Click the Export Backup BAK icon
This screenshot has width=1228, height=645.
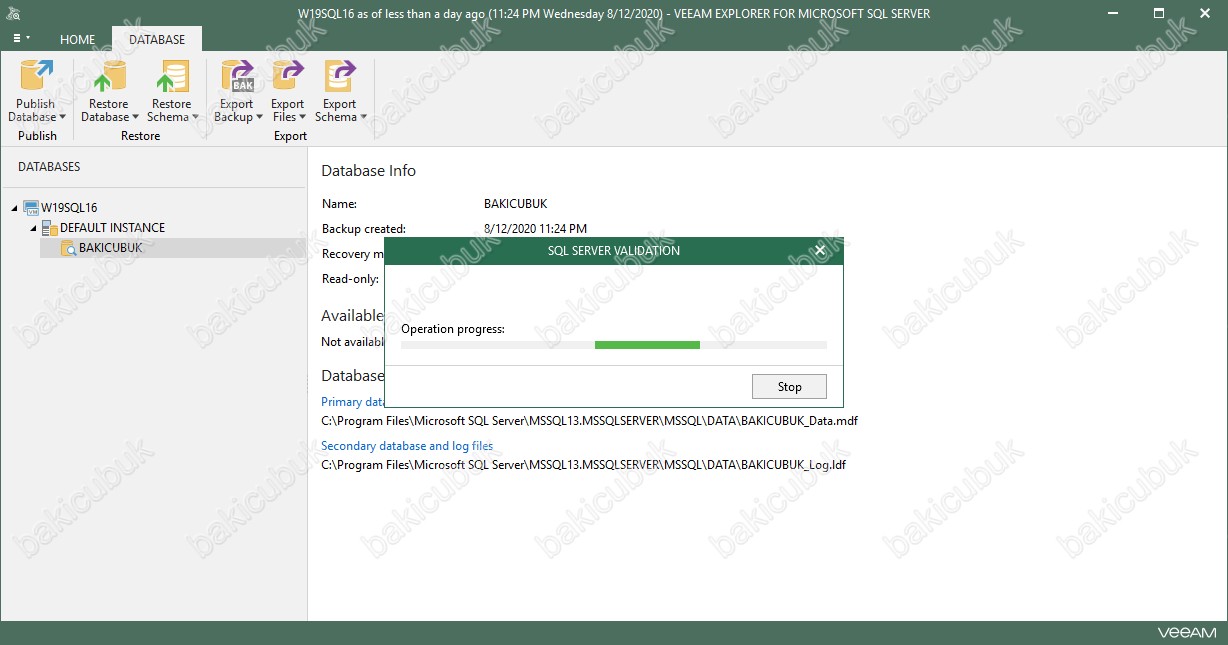click(237, 76)
